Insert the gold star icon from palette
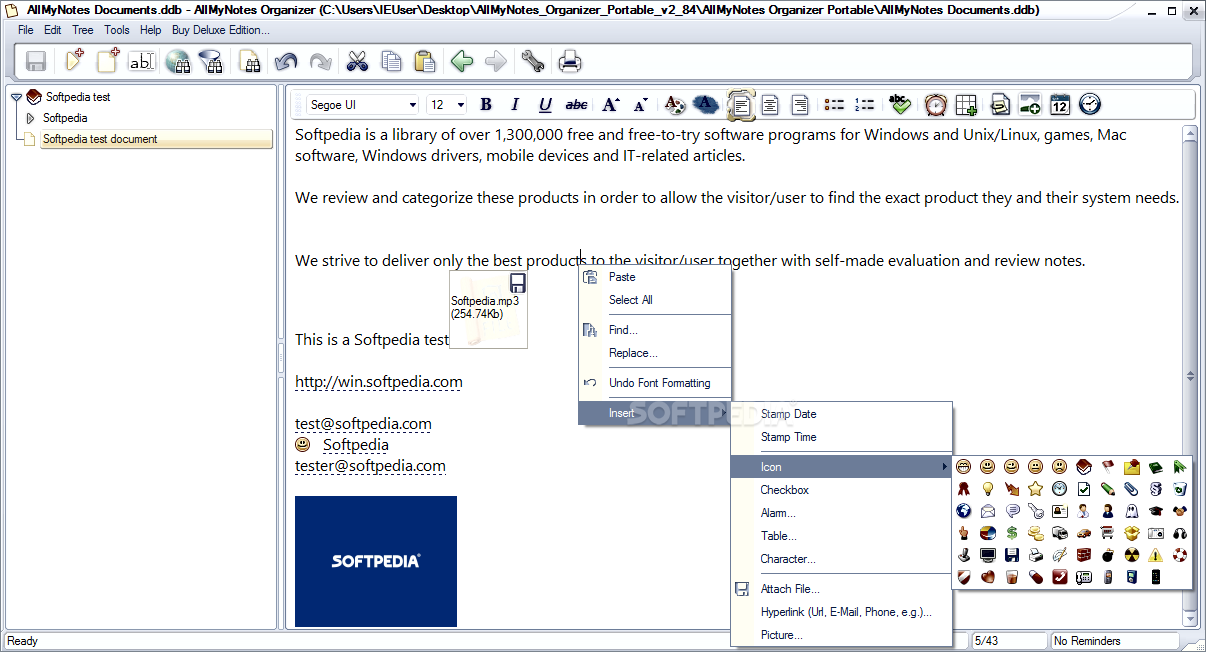 (x=1035, y=489)
